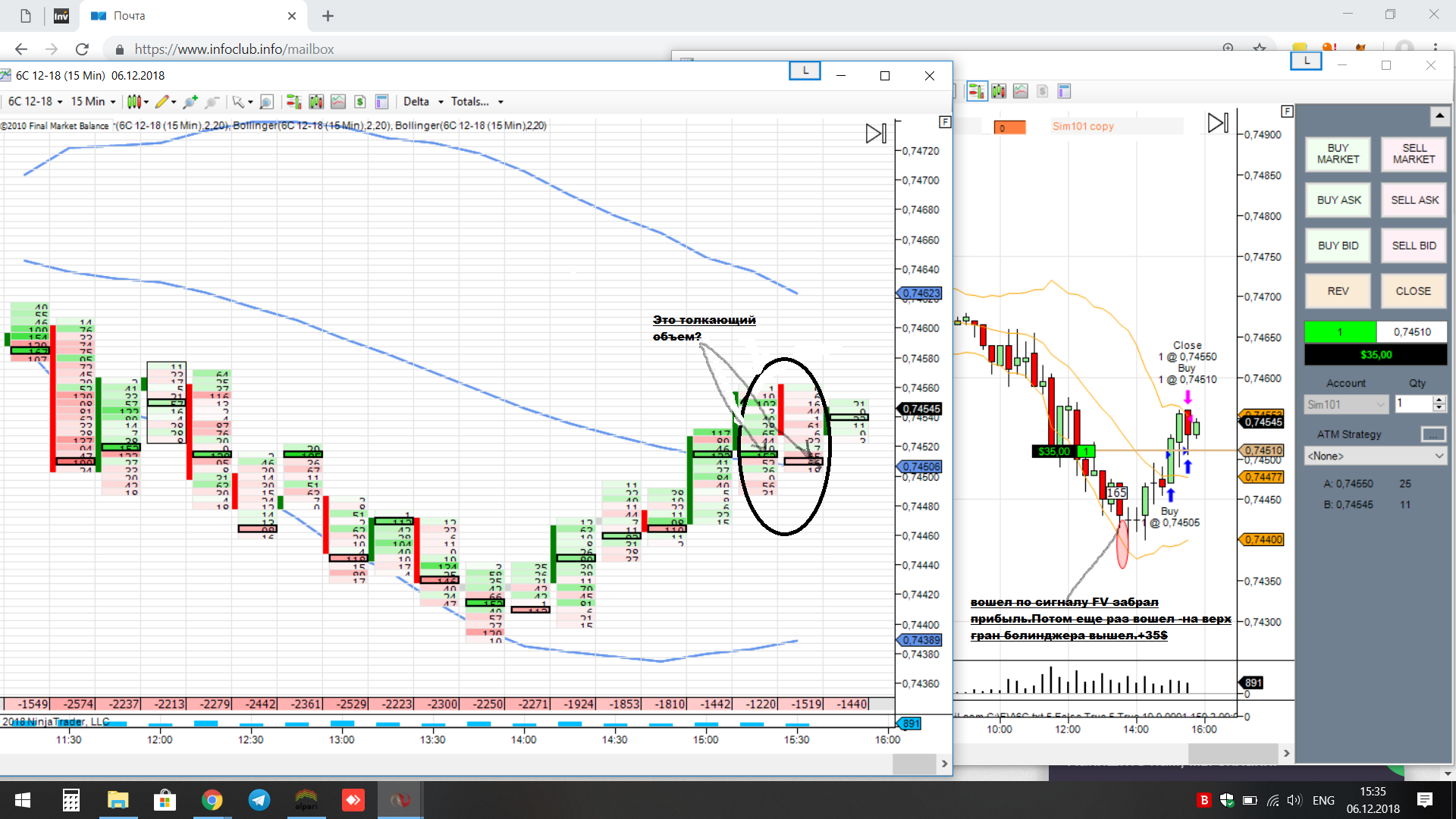The width and height of the screenshot is (1456, 819).
Task: Open Telegram from the taskbar
Action: coord(259,800)
